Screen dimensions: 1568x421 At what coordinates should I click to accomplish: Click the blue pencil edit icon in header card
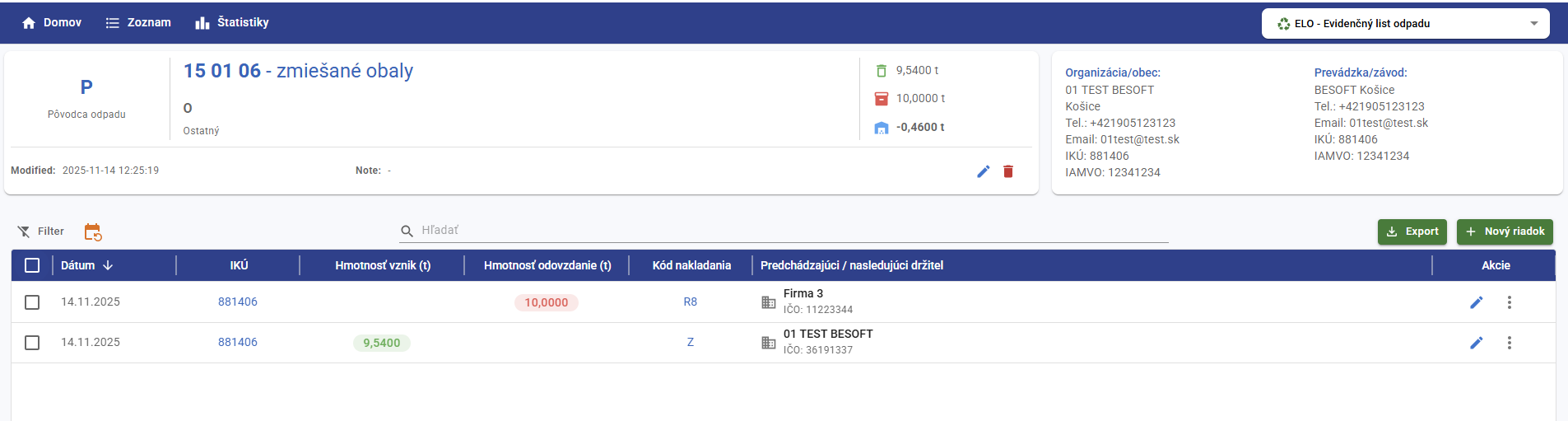pyautogui.click(x=983, y=171)
